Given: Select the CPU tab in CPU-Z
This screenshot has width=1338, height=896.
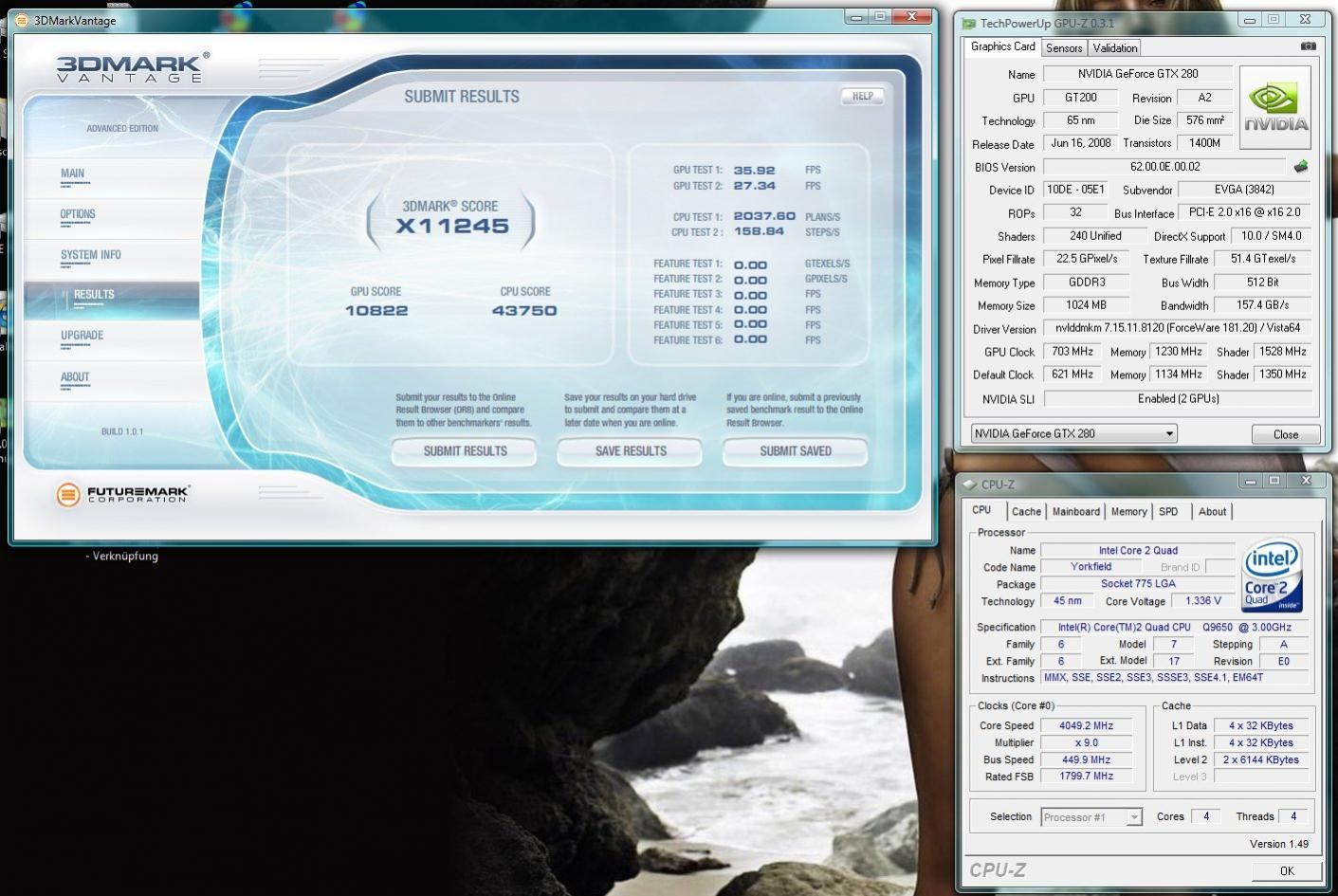Looking at the screenshot, I should click(x=981, y=510).
